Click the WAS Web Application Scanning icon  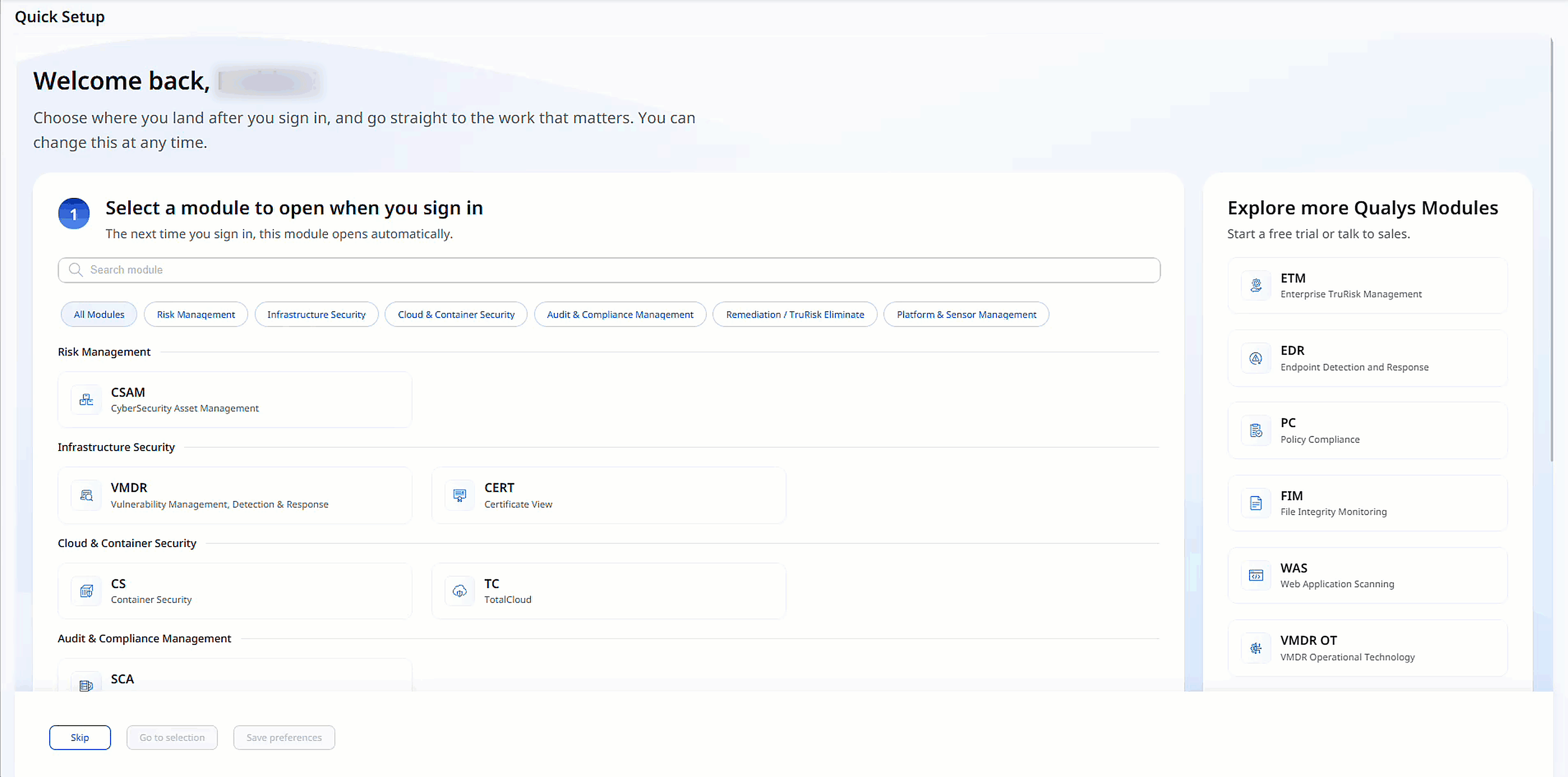point(1256,576)
